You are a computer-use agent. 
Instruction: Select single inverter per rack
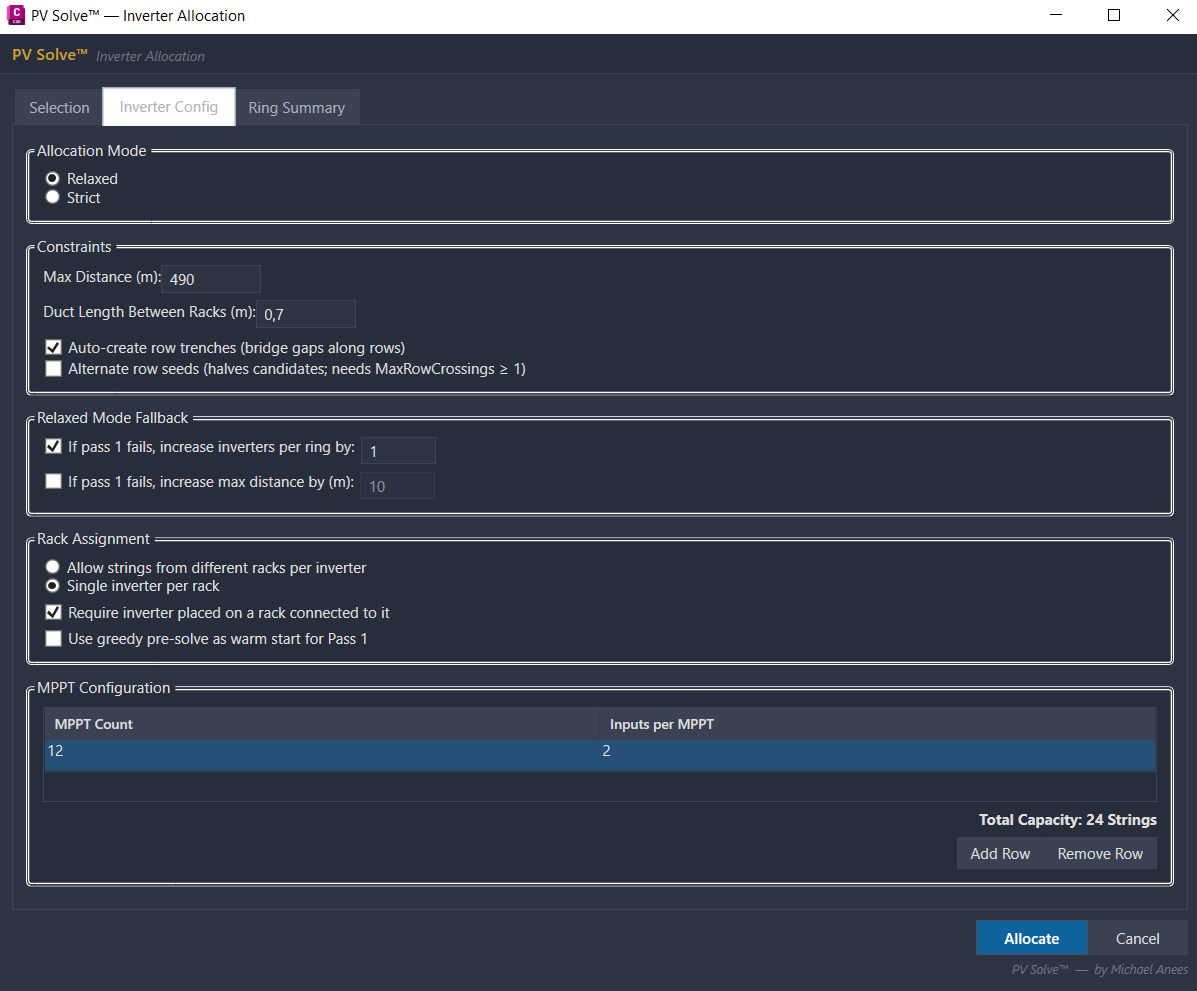53,585
